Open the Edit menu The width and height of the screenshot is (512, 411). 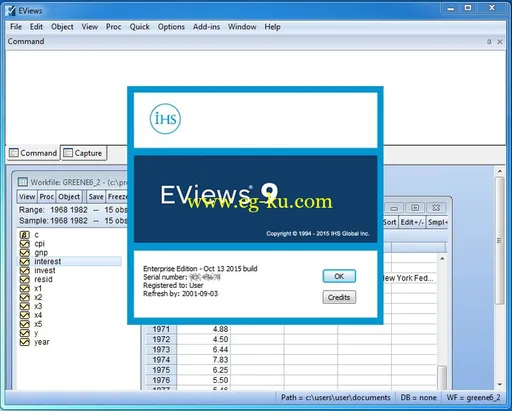36,27
